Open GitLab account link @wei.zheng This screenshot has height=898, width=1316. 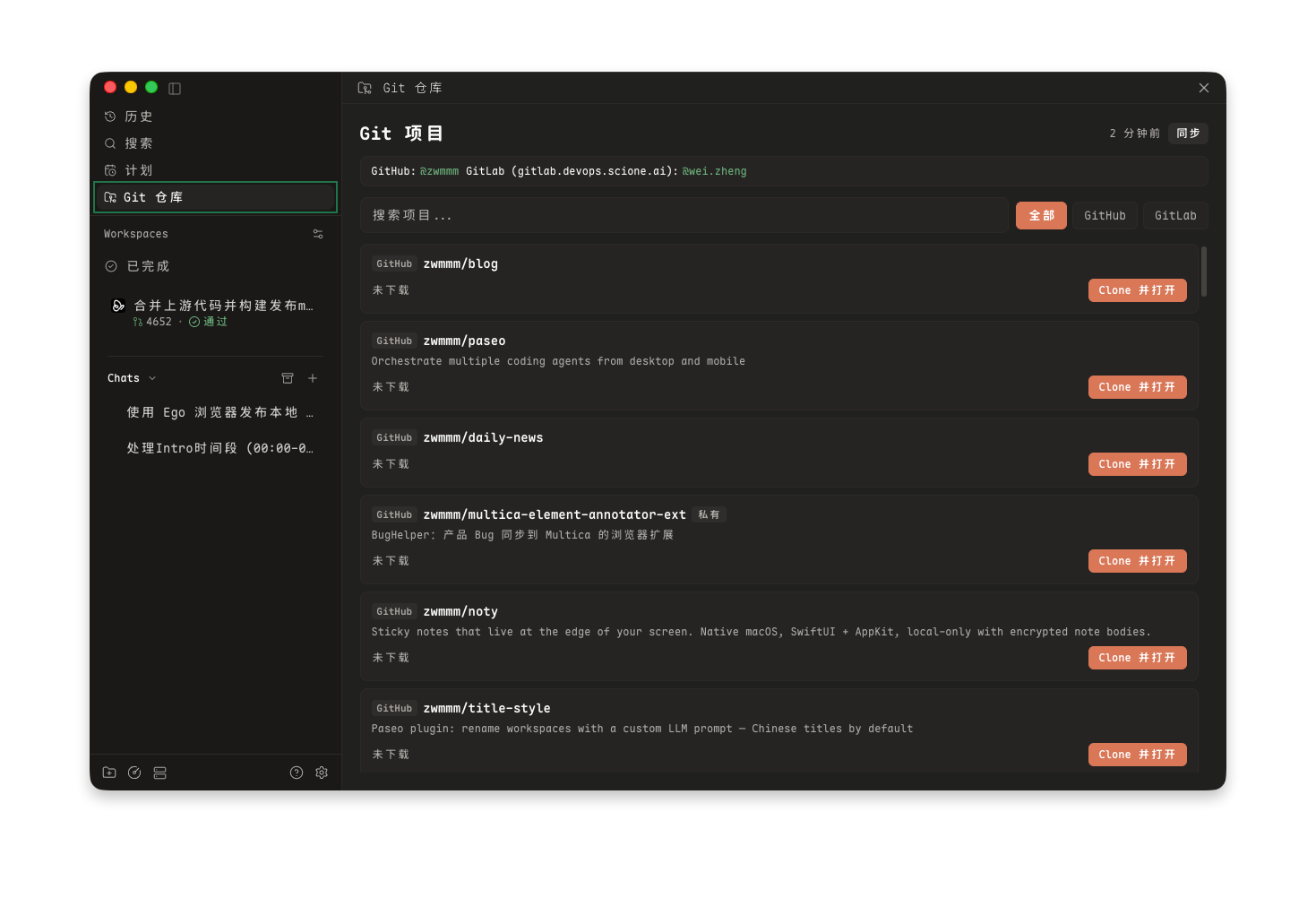coord(714,171)
